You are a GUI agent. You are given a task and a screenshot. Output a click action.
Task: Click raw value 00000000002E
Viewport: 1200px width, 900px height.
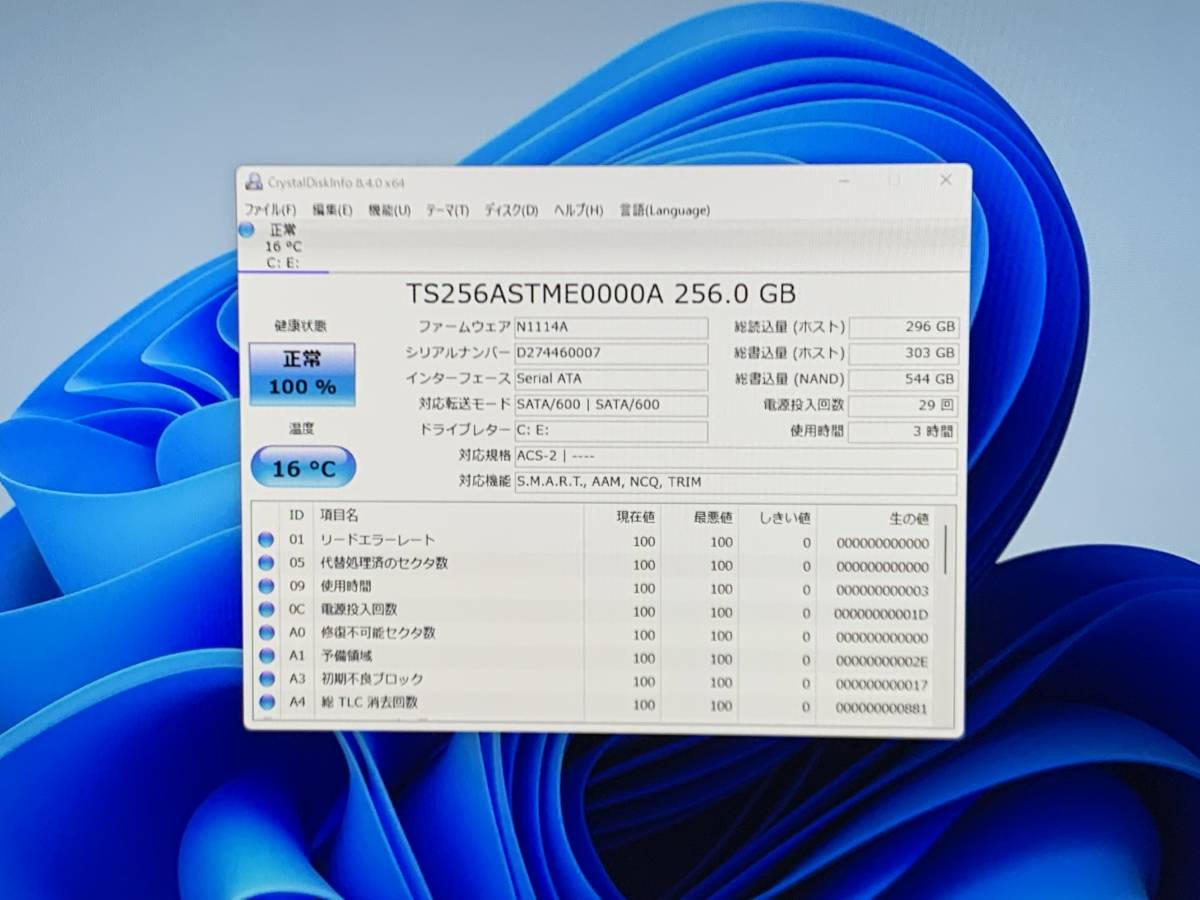pyautogui.click(x=882, y=661)
